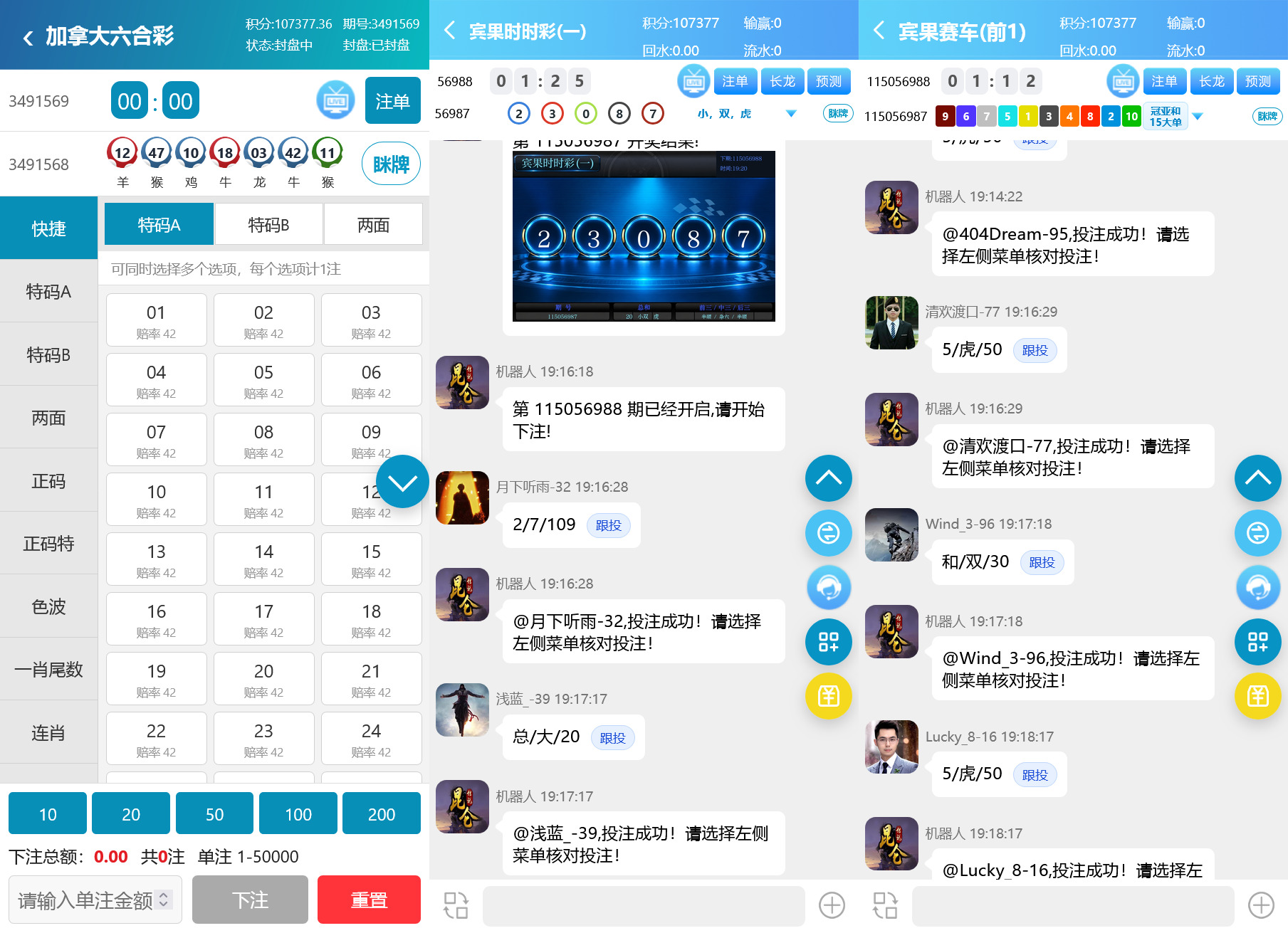Choose the 200 chip amount
This screenshot has height=933, width=1288.
click(382, 813)
